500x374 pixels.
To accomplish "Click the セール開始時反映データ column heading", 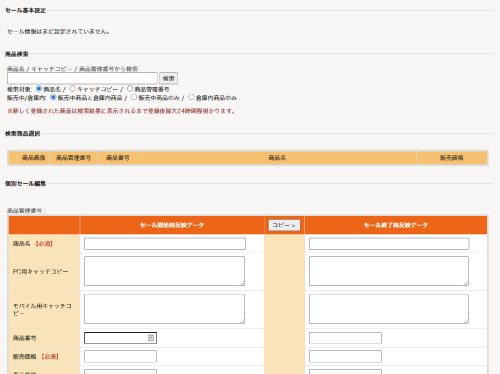I will click(172, 225).
